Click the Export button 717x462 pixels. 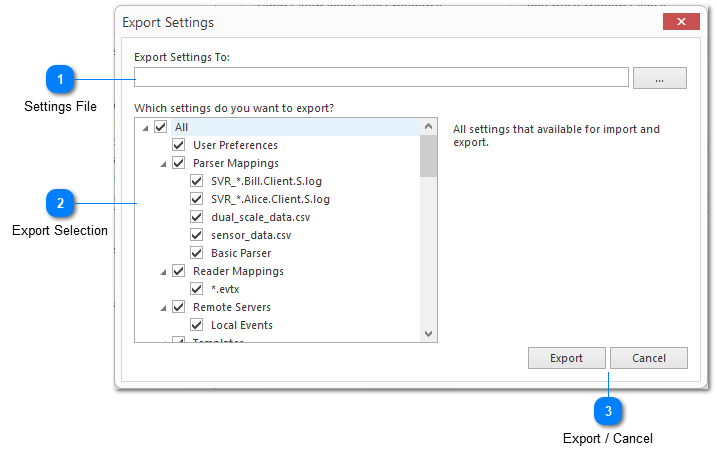(567, 358)
